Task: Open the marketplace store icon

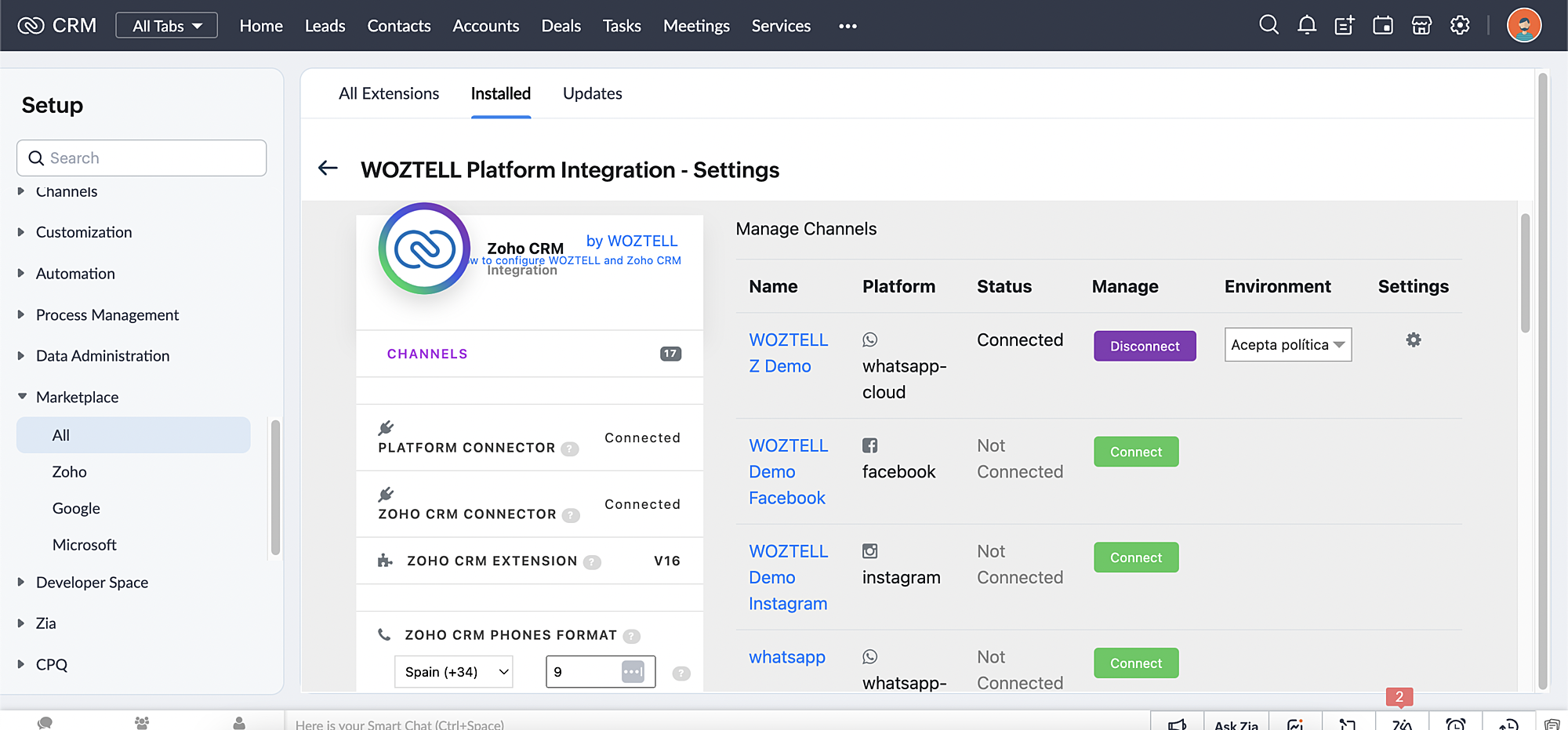Action: point(1421,26)
